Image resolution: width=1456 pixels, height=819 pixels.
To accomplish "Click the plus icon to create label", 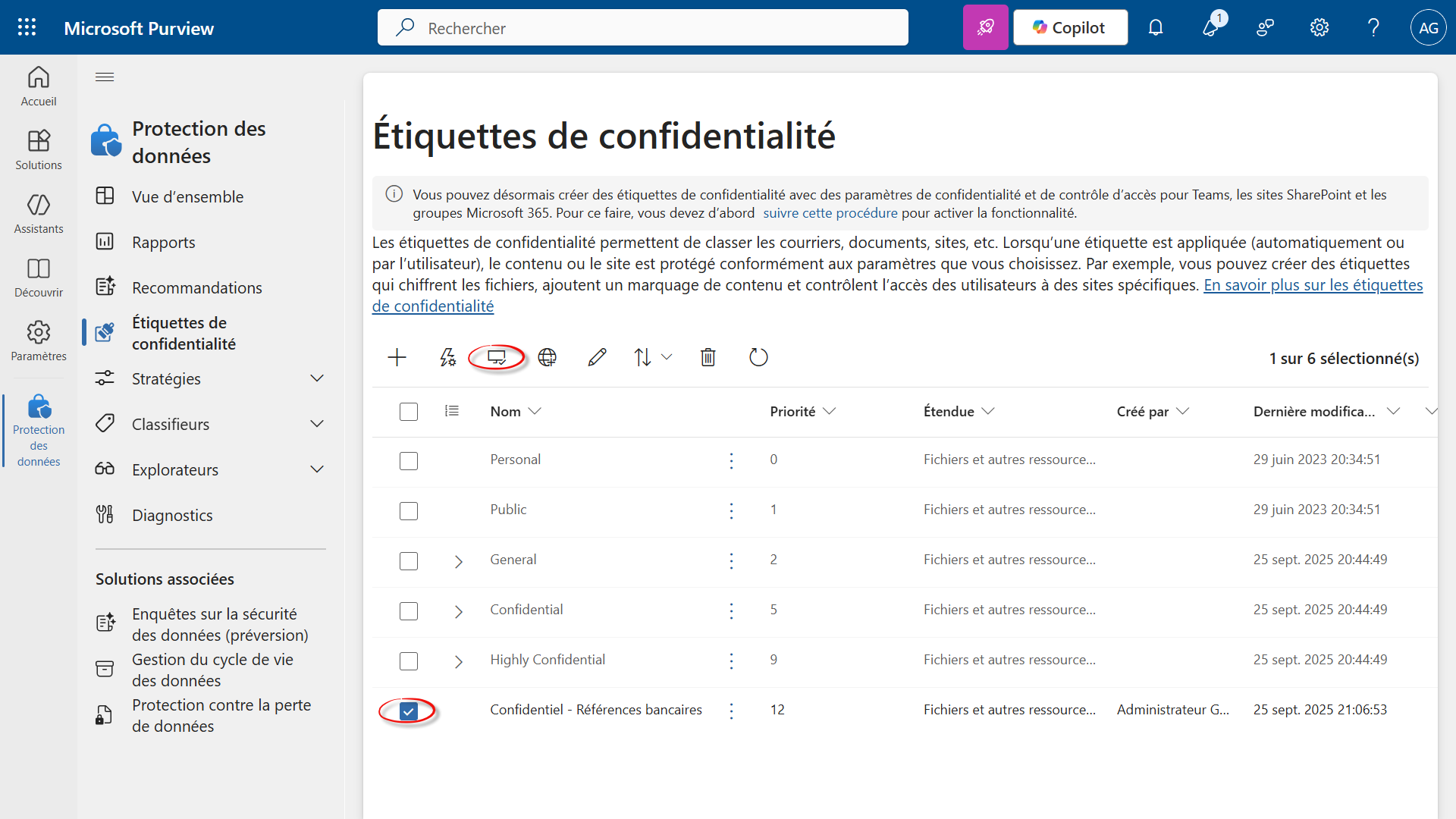I will click(397, 357).
